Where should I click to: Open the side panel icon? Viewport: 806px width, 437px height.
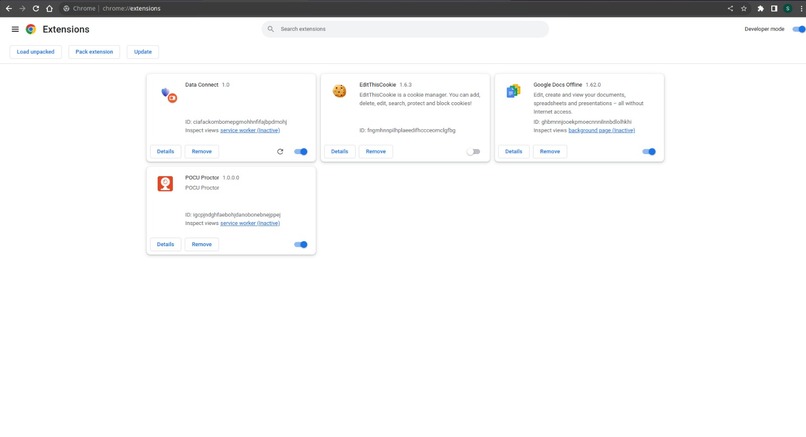tap(774, 8)
